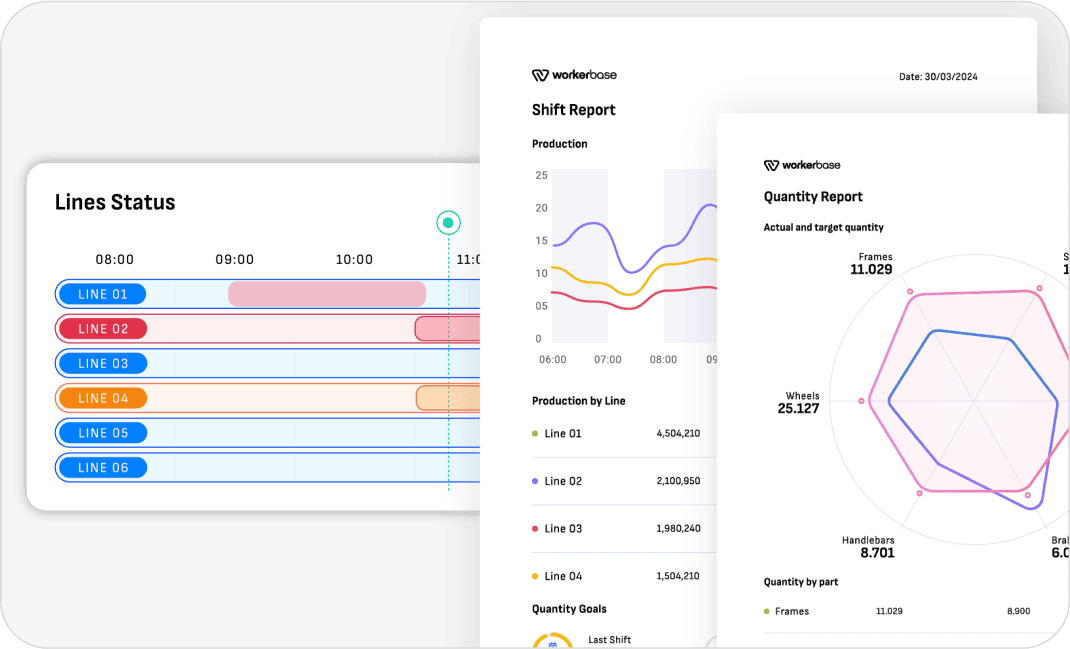Click the LINE 06 status pill
The width and height of the screenshot is (1070, 649).
click(101, 467)
